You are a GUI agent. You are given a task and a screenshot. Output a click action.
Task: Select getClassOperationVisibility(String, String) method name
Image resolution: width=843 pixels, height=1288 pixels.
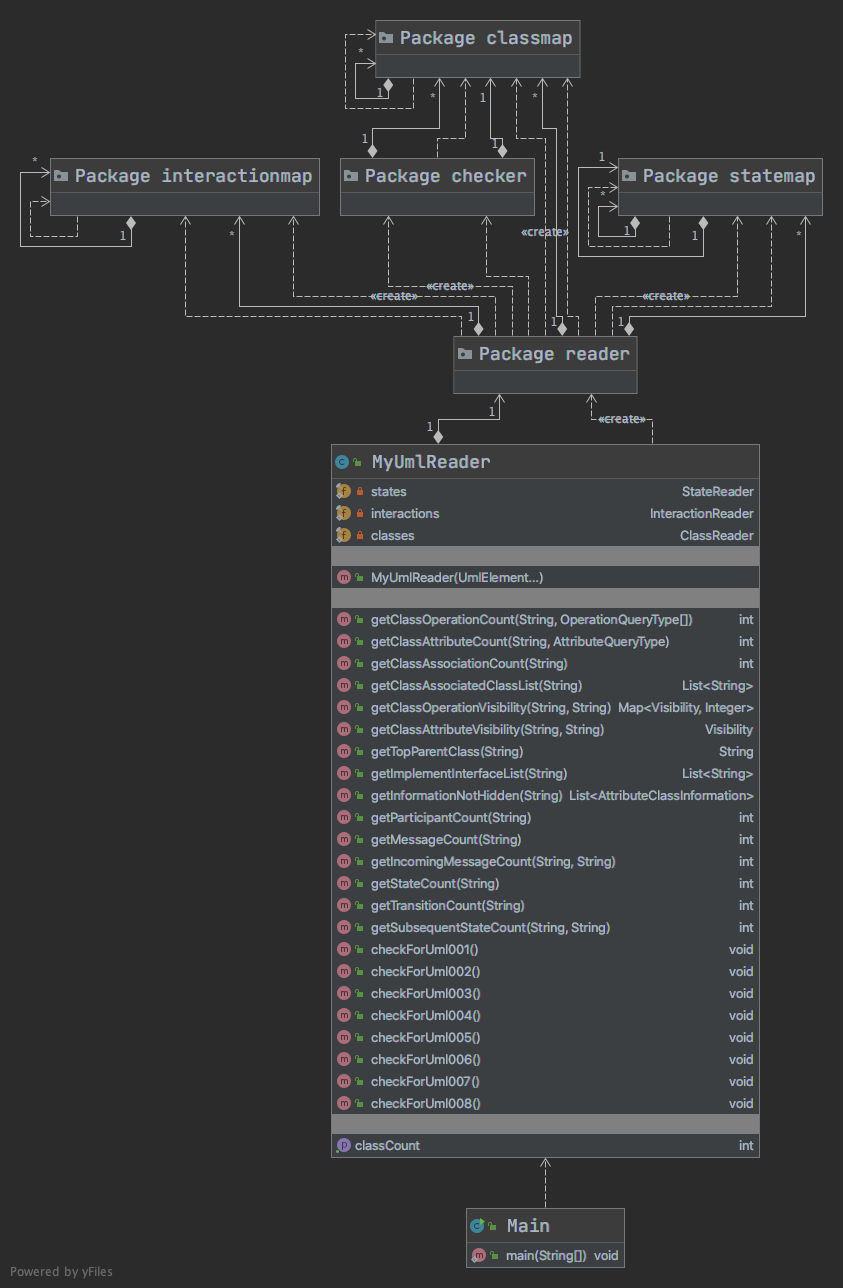tap(490, 707)
